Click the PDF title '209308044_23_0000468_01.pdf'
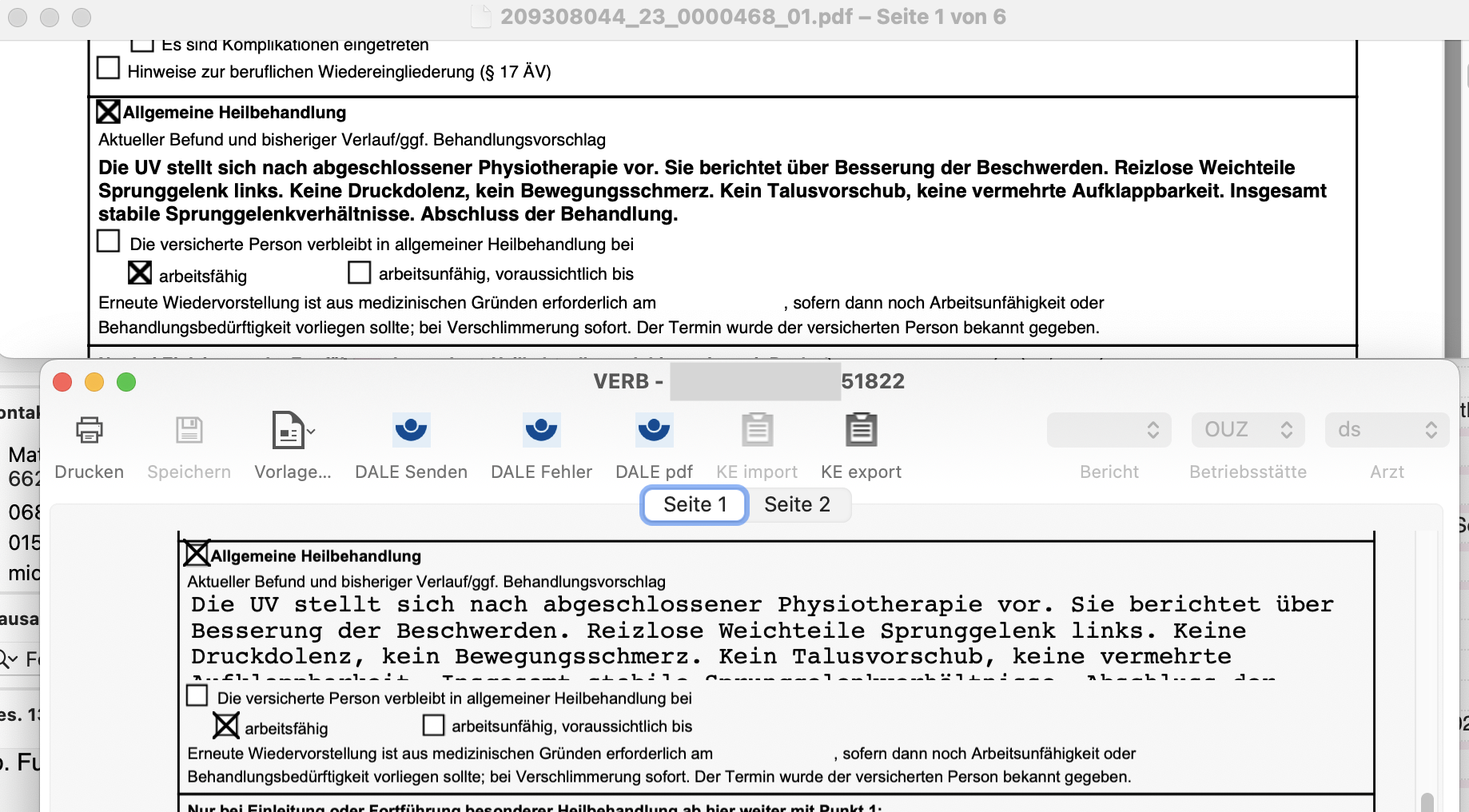The height and width of the screenshot is (812, 1469). [x=676, y=17]
